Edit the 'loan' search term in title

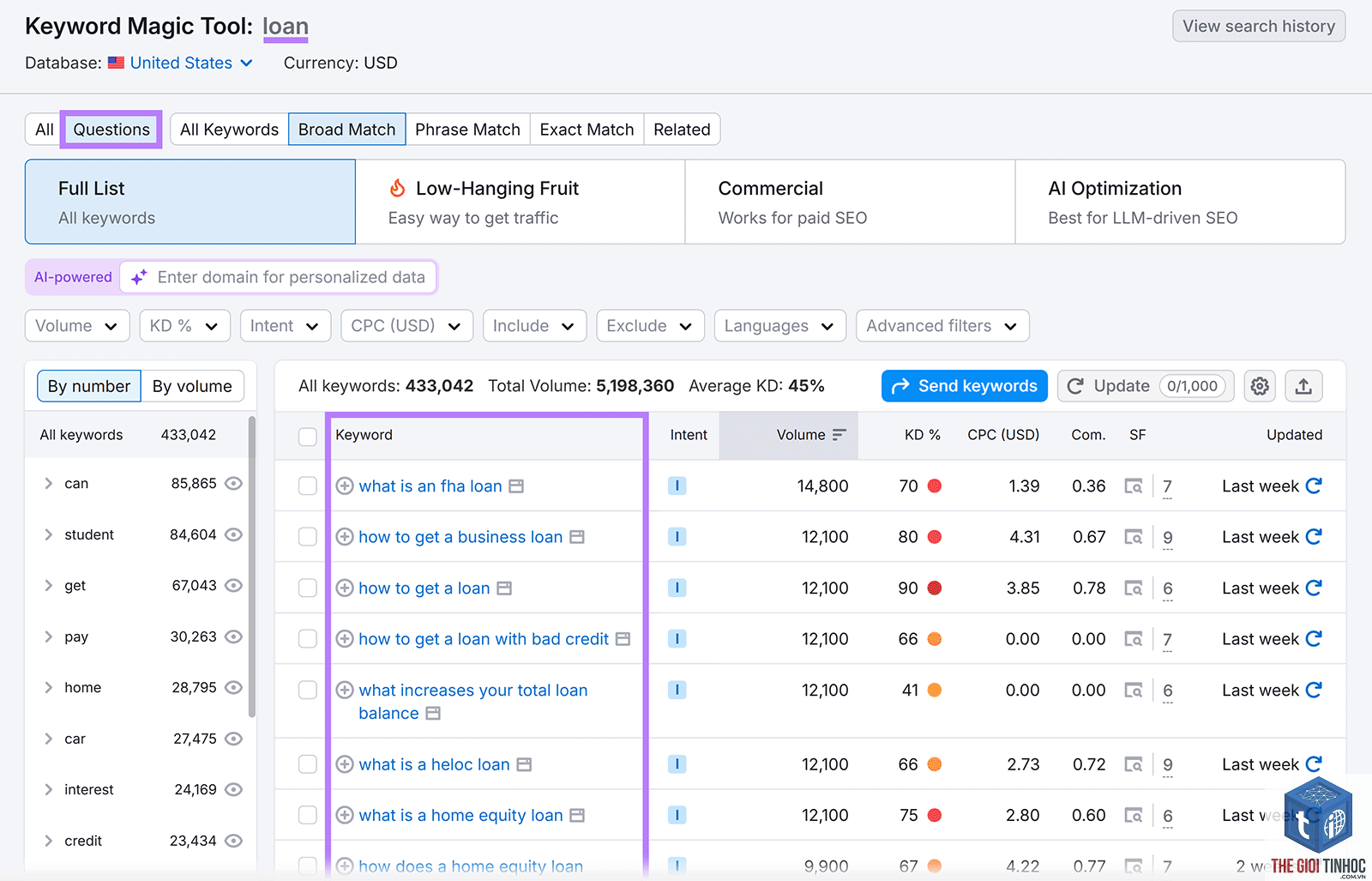click(x=286, y=27)
